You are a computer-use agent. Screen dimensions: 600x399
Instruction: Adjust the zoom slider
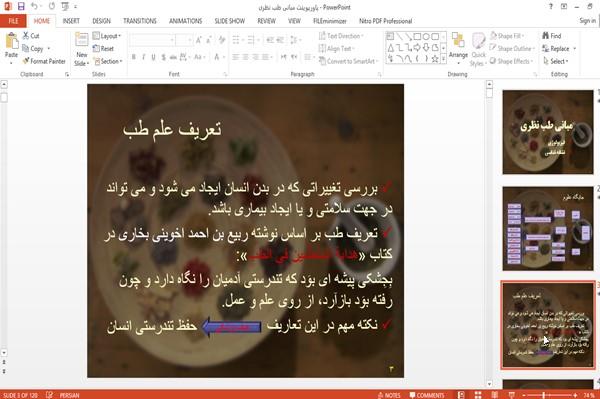pos(544,395)
